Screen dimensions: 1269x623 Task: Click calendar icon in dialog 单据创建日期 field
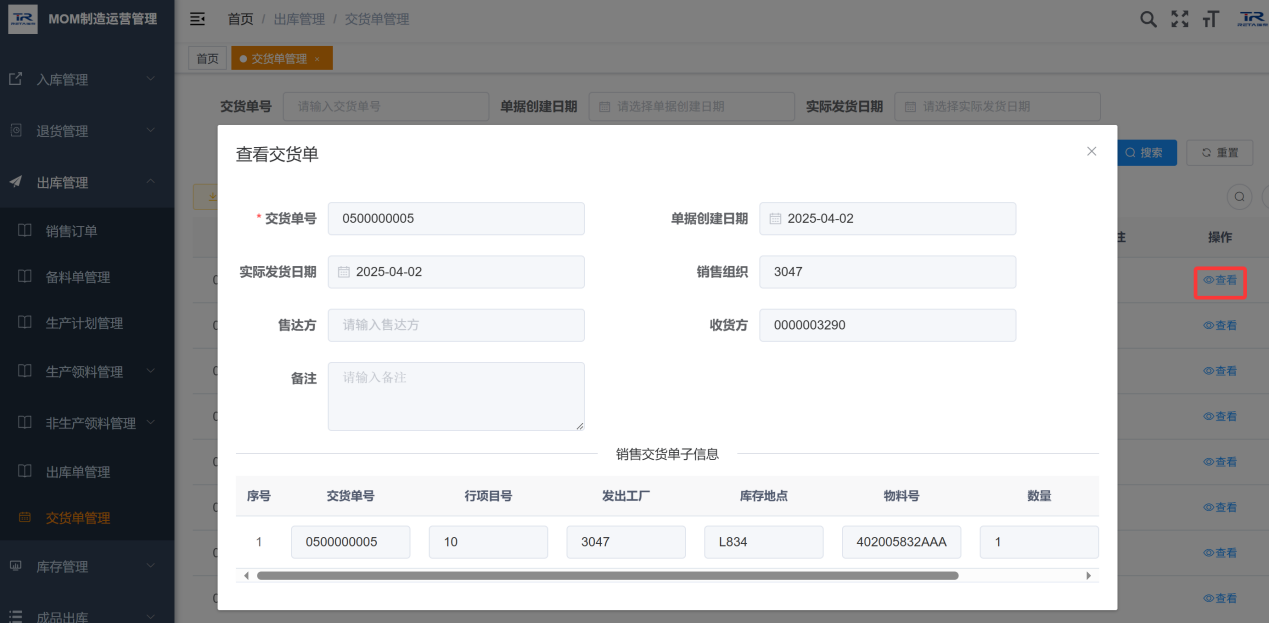(x=776, y=218)
